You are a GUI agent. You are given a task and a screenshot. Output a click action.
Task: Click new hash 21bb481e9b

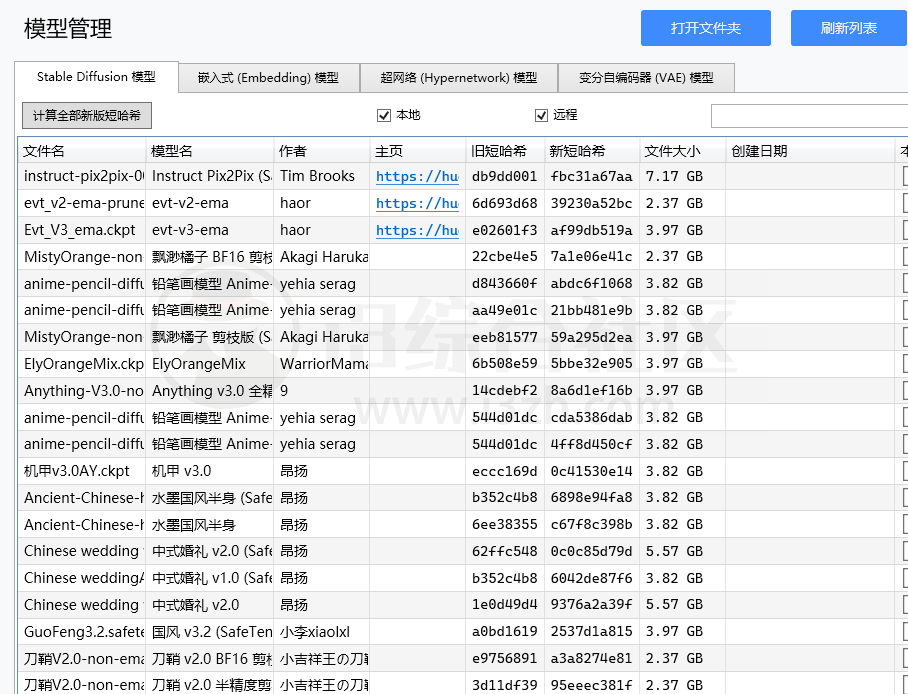coord(592,310)
